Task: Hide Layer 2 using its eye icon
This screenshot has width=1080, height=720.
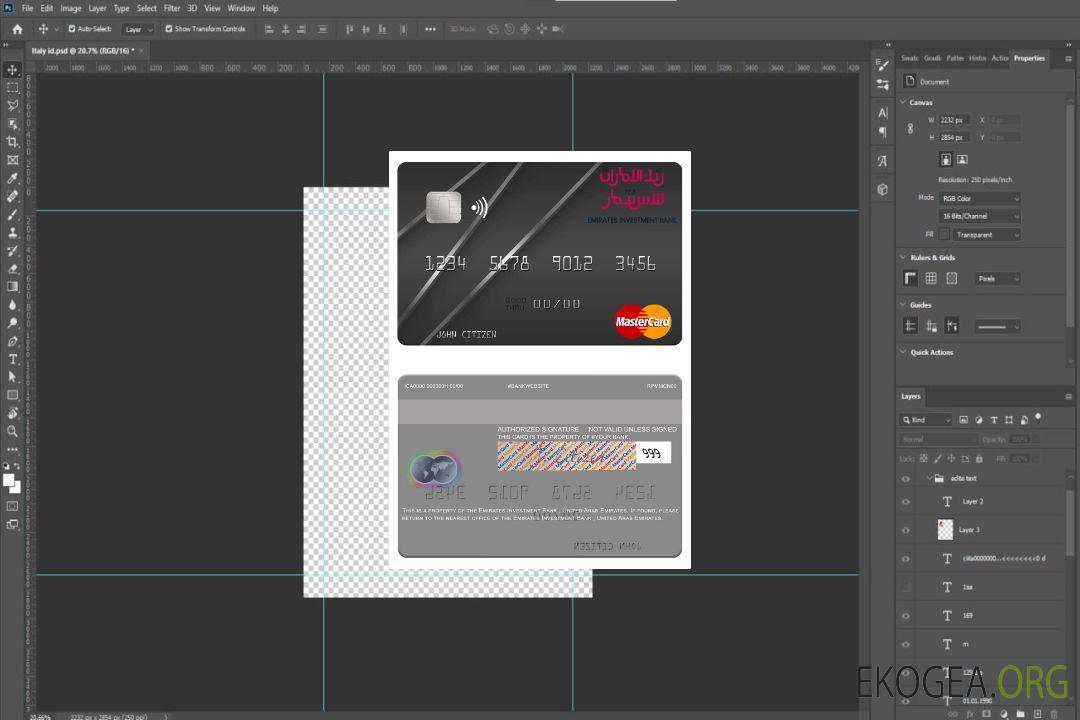Action: coord(906,502)
